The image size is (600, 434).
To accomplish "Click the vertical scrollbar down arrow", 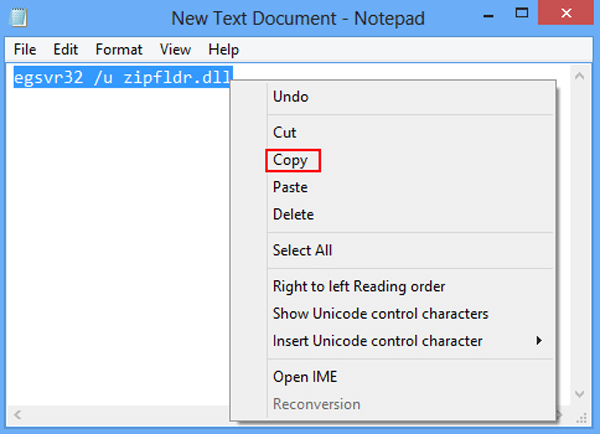I will pos(579,394).
